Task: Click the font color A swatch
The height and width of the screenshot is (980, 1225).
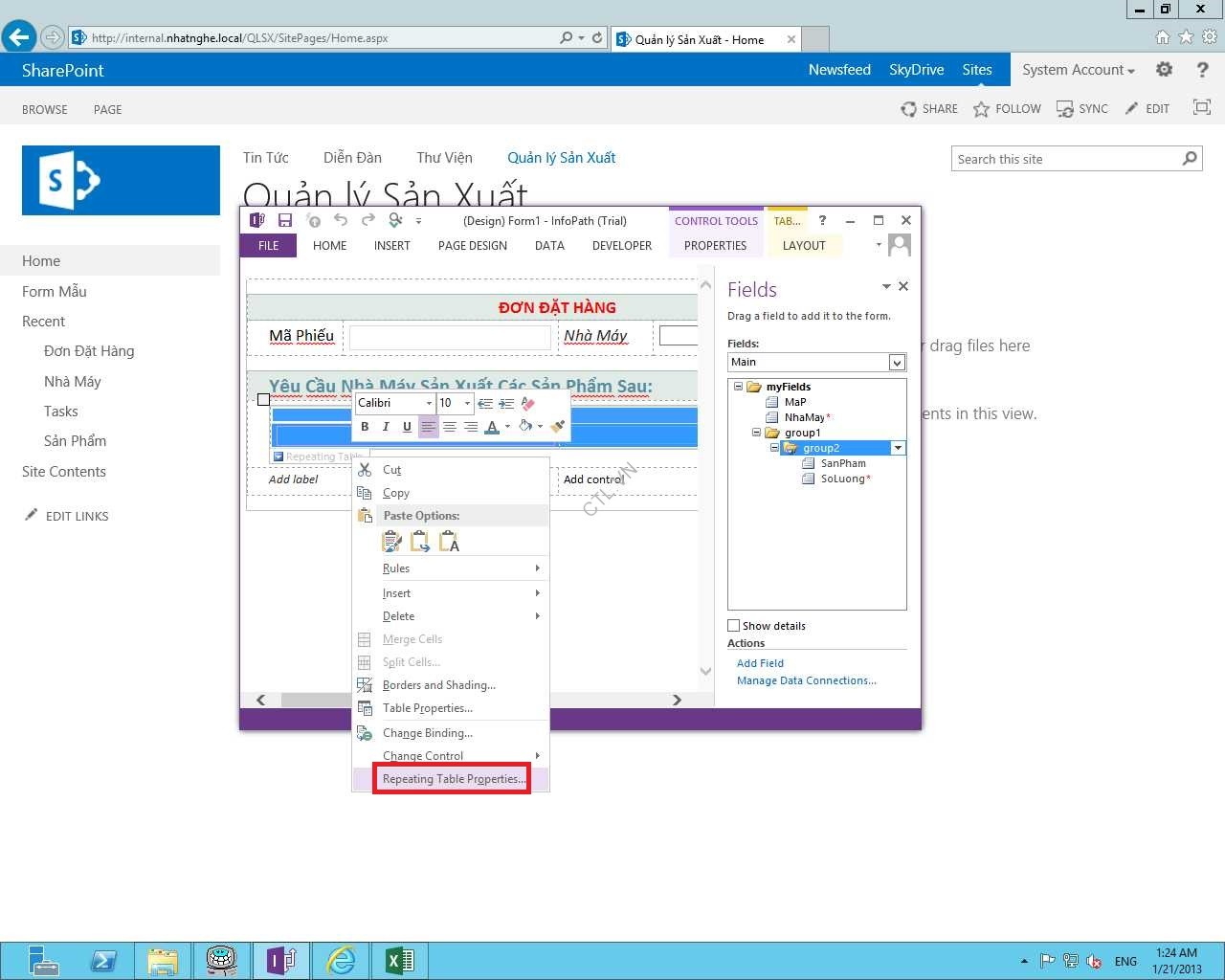Action: (491, 427)
